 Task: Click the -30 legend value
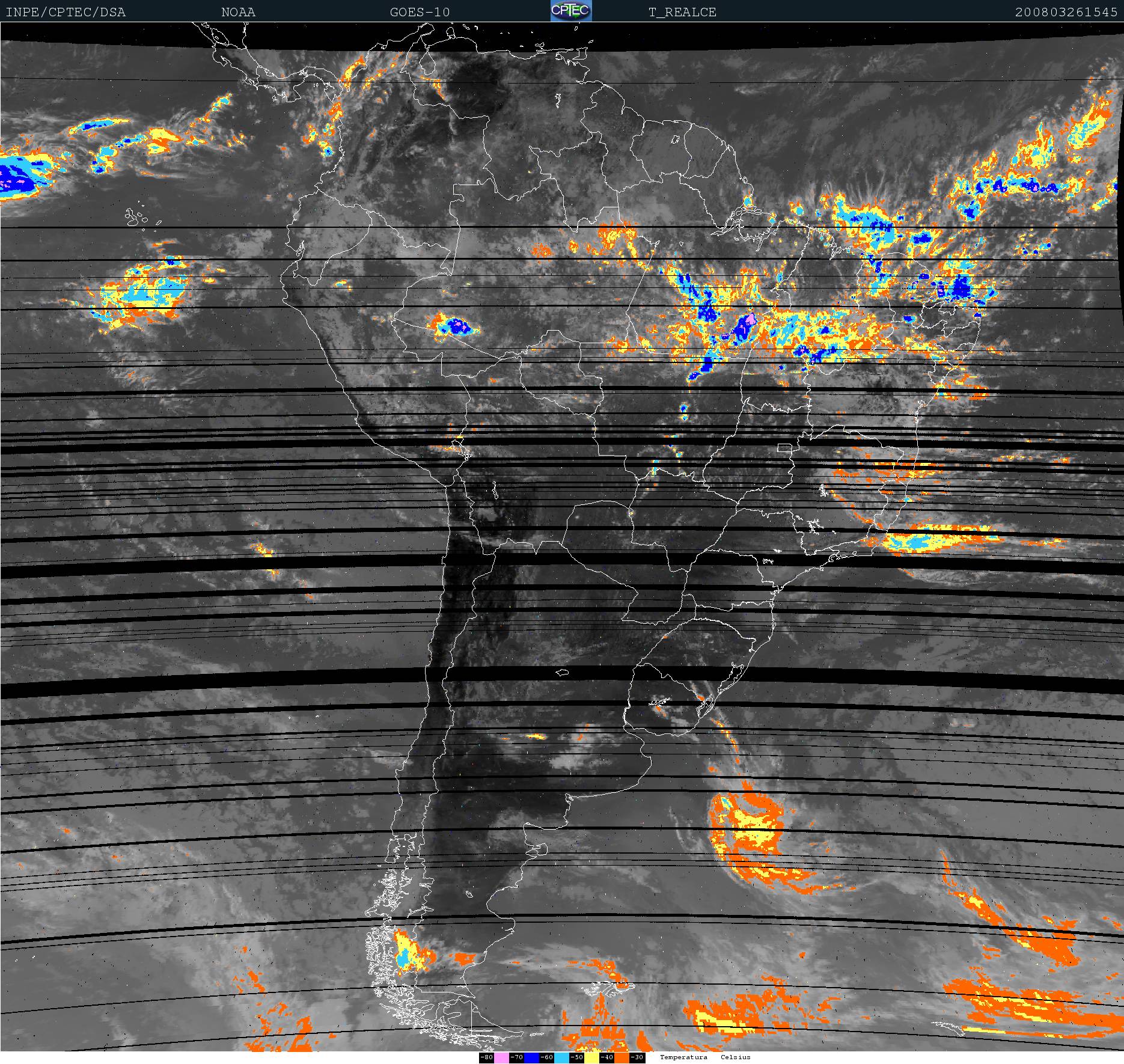[637, 1057]
